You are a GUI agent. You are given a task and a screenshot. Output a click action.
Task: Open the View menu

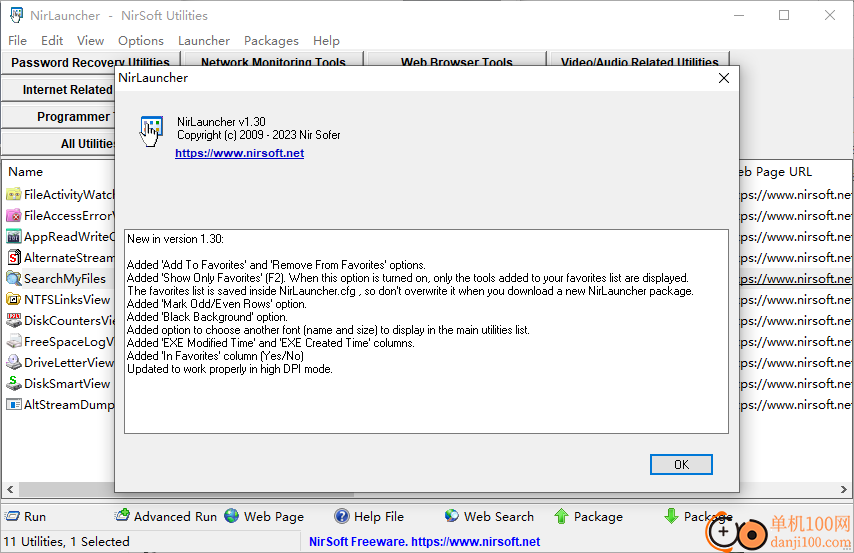[x=90, y=41]
